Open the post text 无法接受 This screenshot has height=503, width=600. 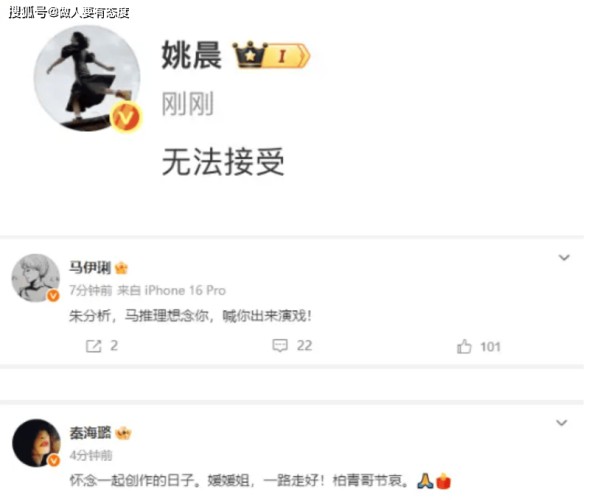[223, 162]
